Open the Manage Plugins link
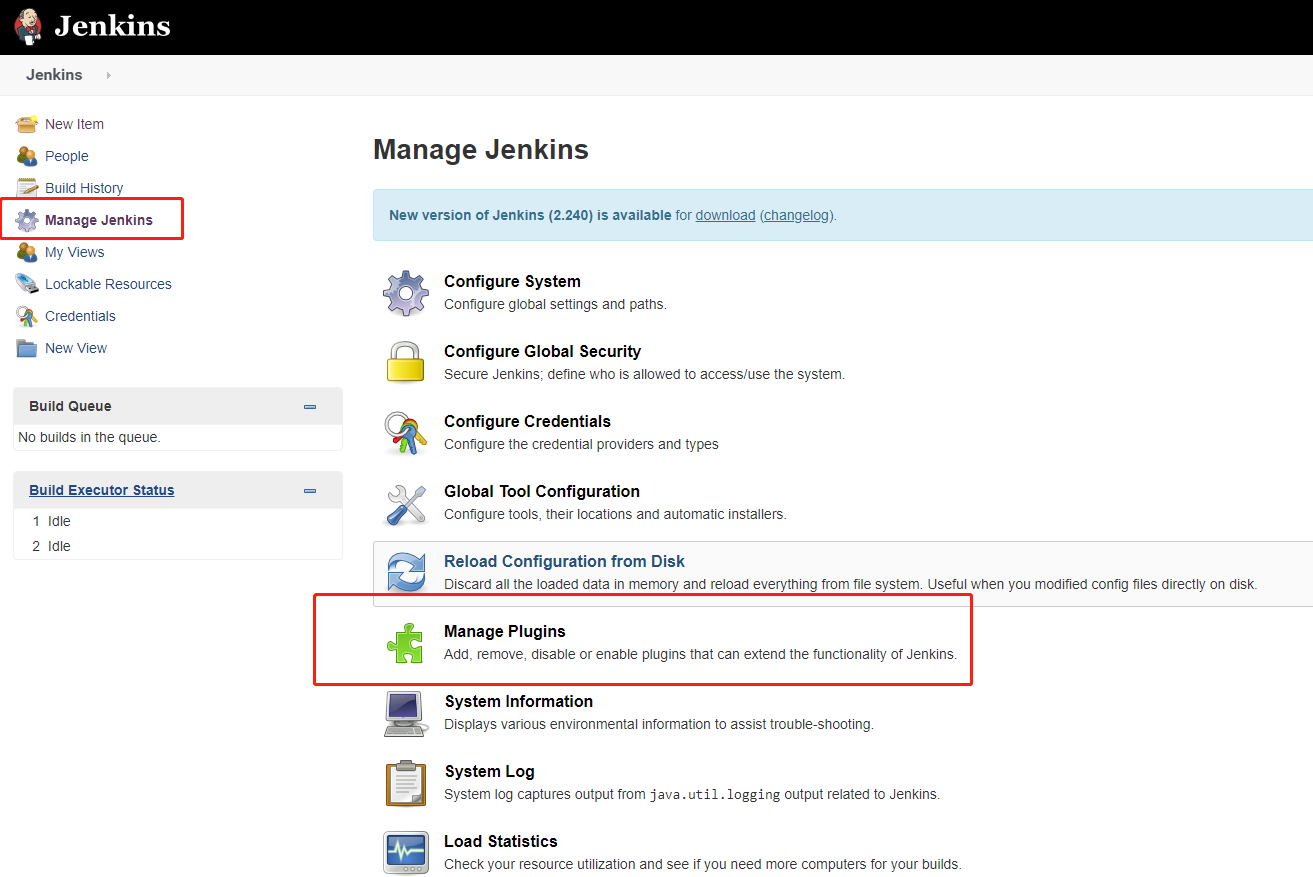The width and height of the screenshot is (1313, 877). [x=505, y=632]
